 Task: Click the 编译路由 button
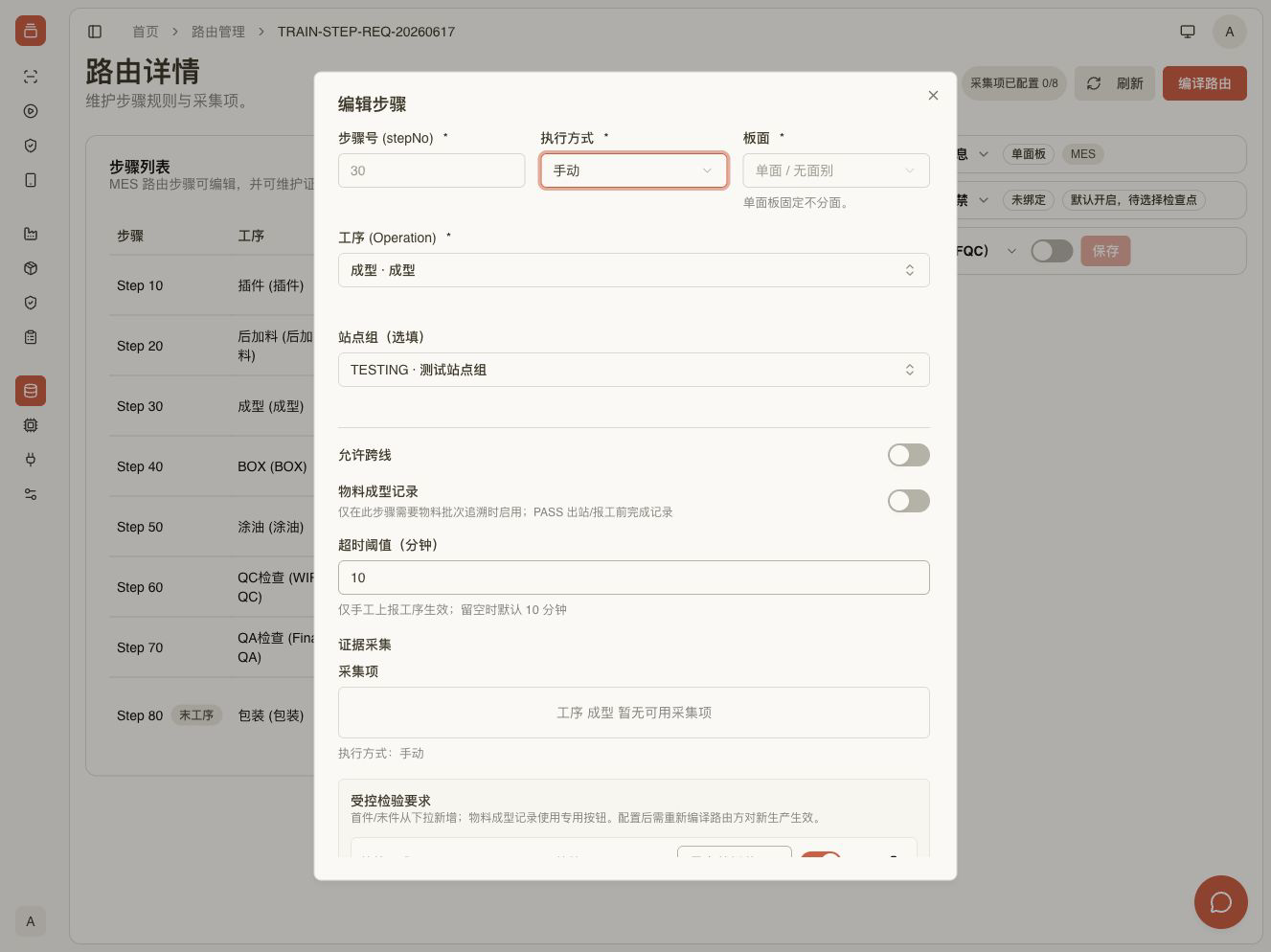1205,83
